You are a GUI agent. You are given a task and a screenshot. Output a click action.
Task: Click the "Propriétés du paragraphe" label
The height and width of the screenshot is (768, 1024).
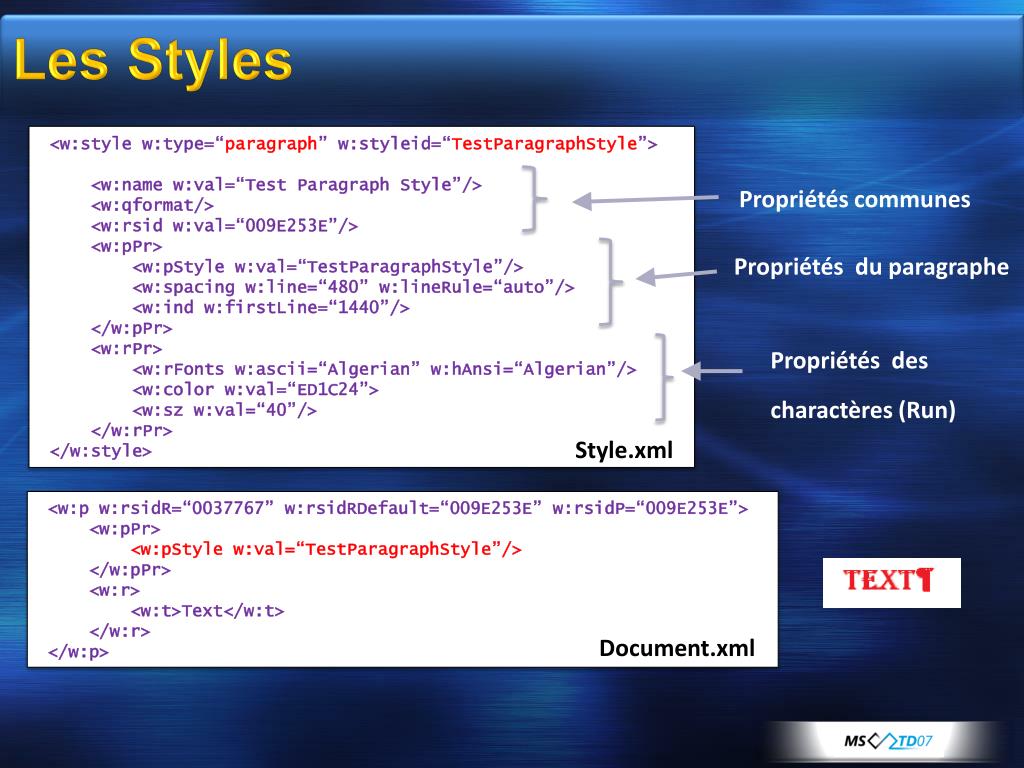871,266
